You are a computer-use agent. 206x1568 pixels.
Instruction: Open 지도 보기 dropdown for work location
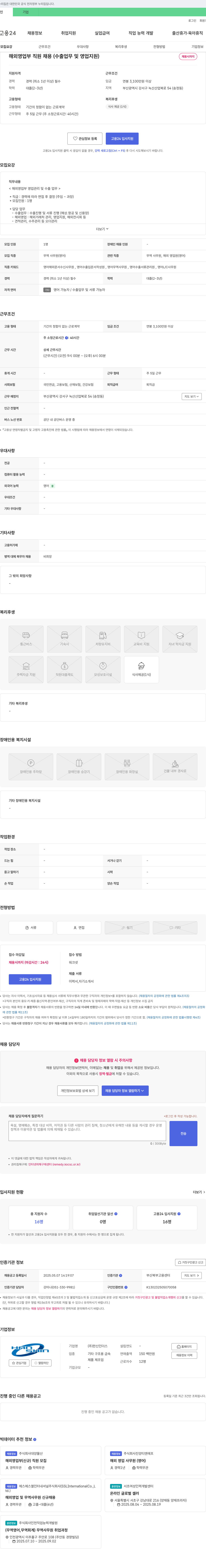(191, 396)
